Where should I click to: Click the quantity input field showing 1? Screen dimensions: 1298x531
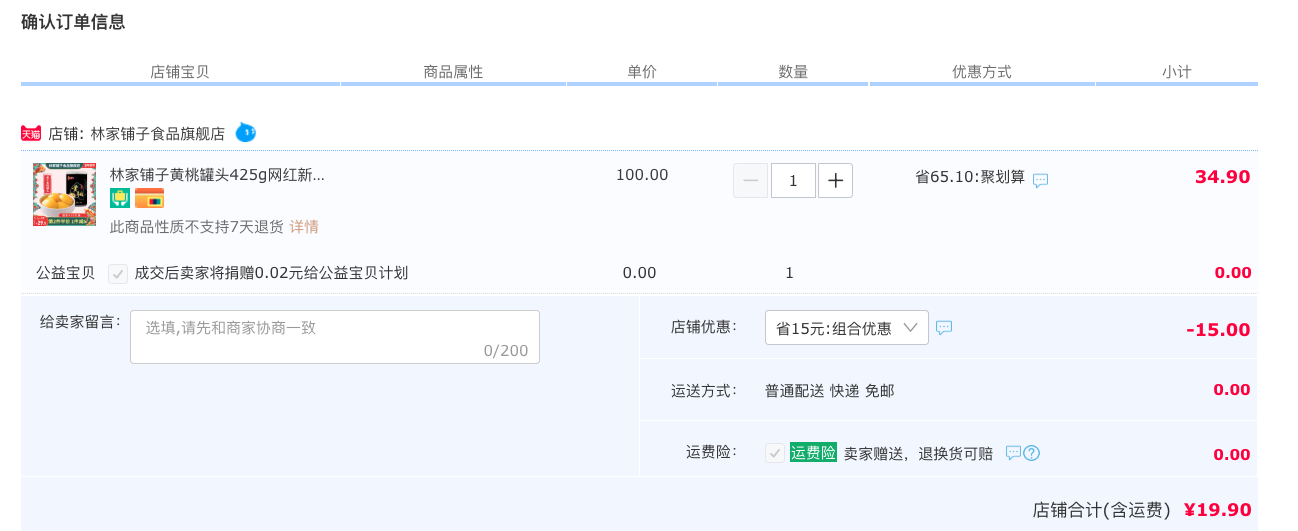pos(793,181)
